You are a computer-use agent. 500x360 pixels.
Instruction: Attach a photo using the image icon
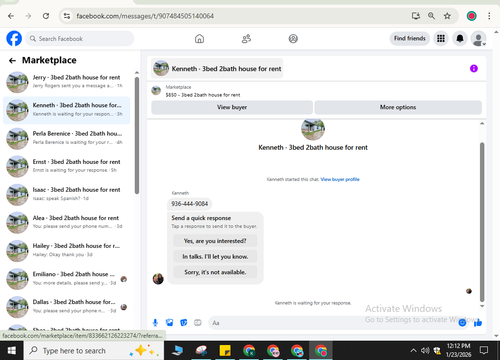point(170,323)
